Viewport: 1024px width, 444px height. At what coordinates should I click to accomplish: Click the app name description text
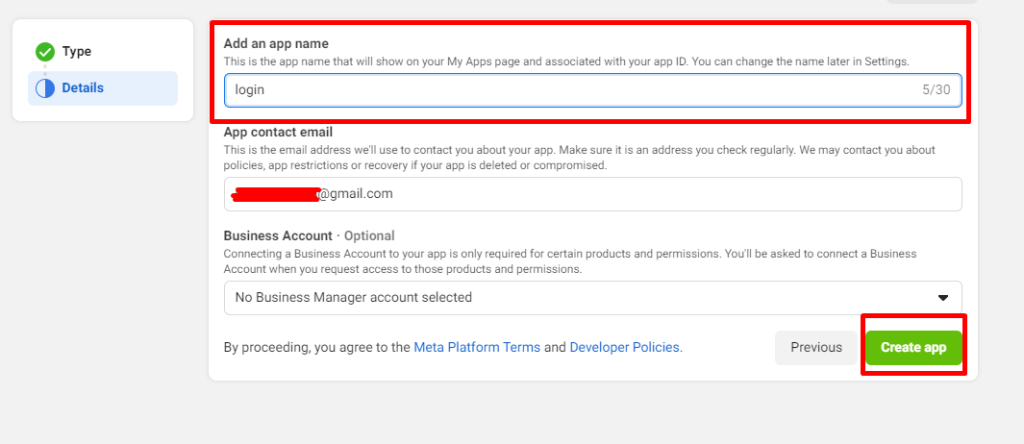coord(566,62)
